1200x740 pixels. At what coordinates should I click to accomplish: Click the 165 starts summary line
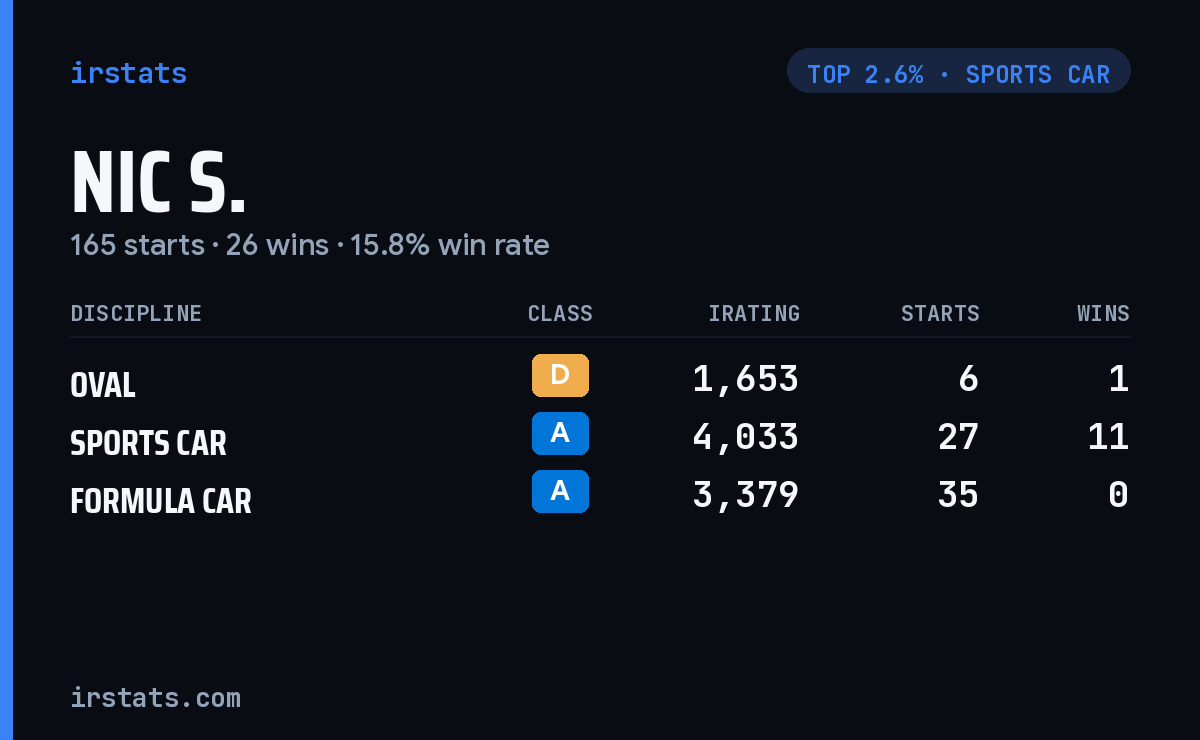tap(310, 245)
